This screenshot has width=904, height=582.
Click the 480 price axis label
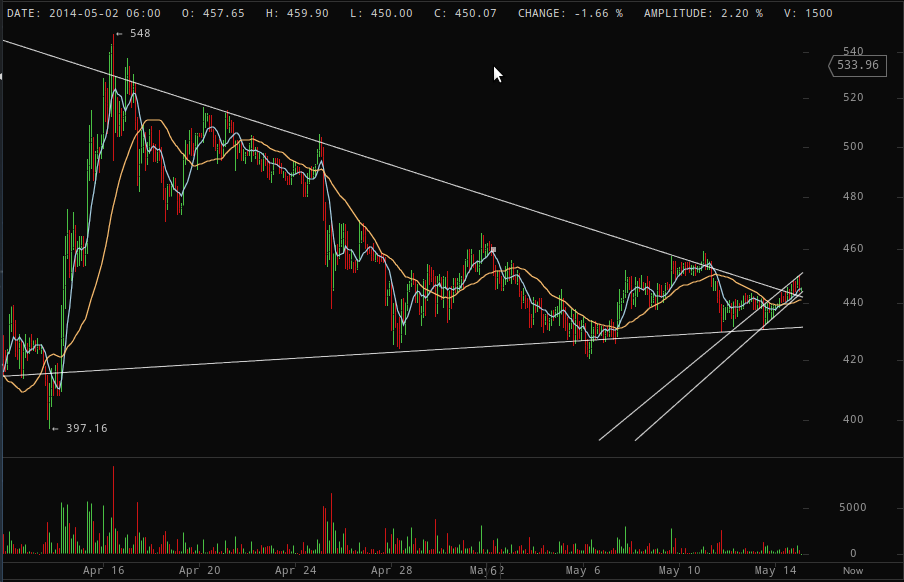click(x=853, y=197)
